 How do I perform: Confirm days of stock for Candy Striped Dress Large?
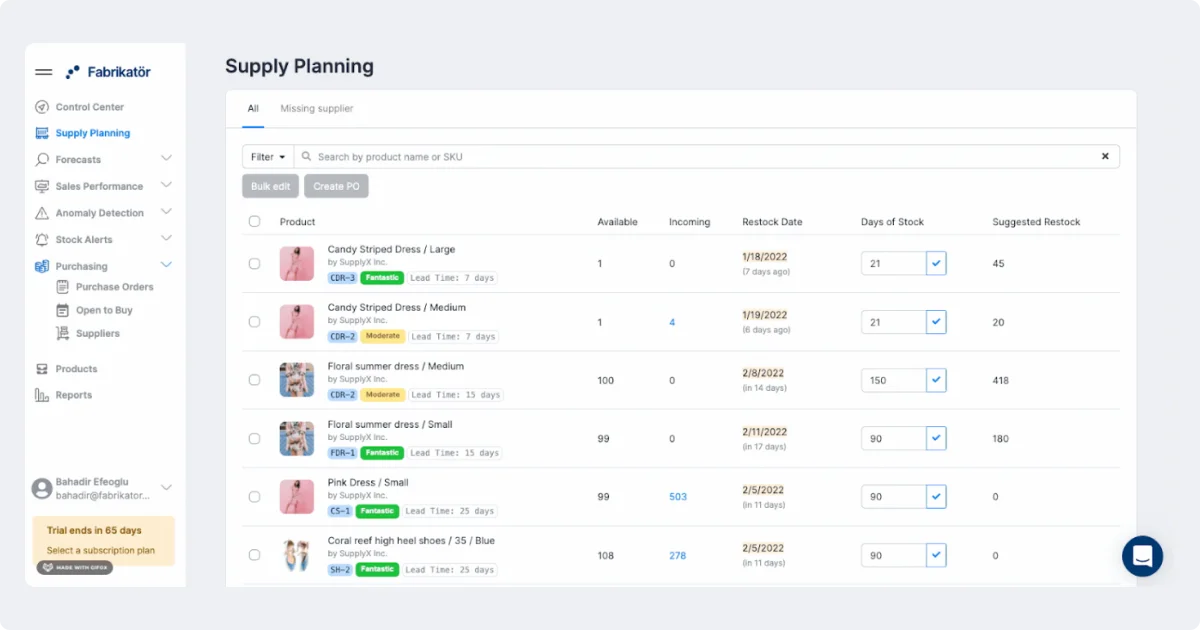click(x=936, y=264)
